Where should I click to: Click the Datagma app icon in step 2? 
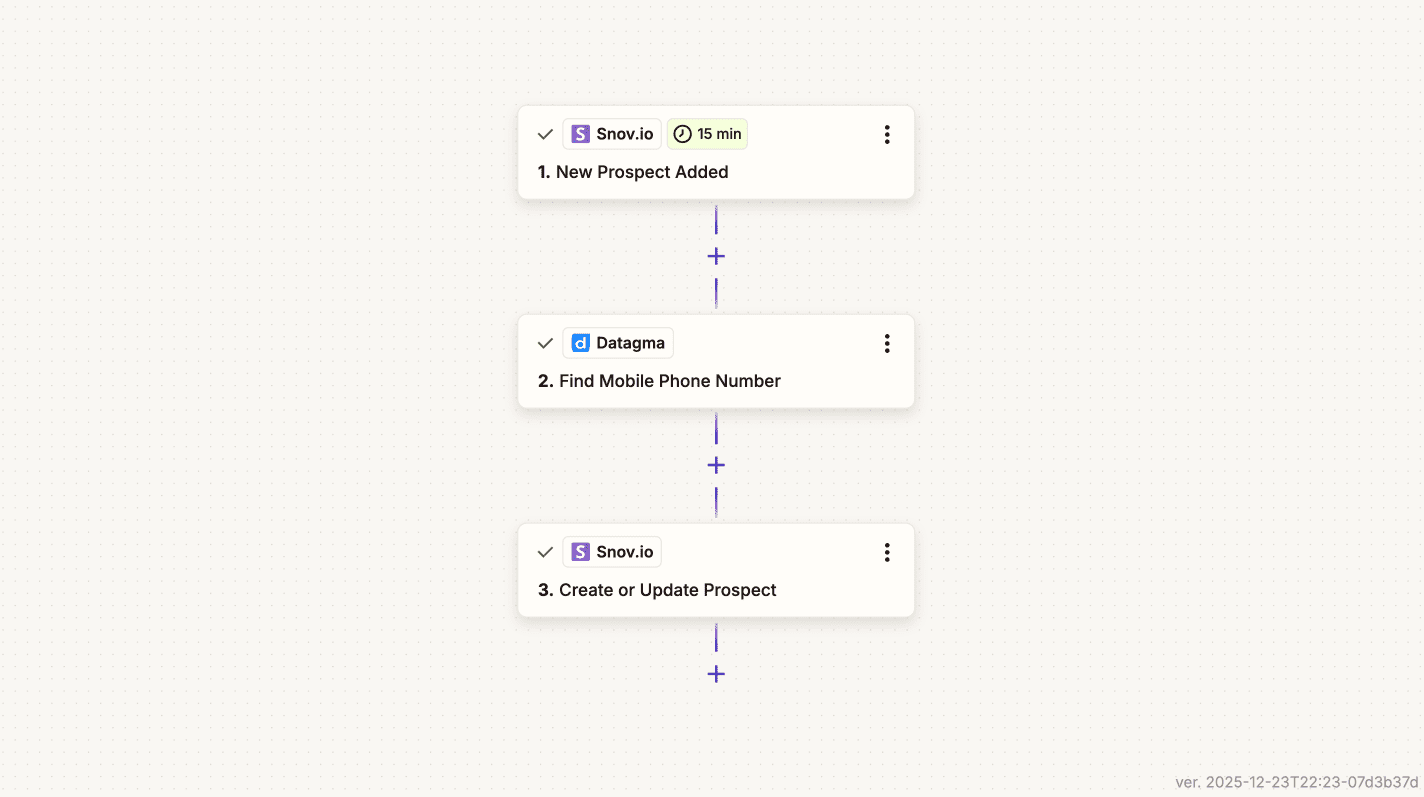(581, 343)
